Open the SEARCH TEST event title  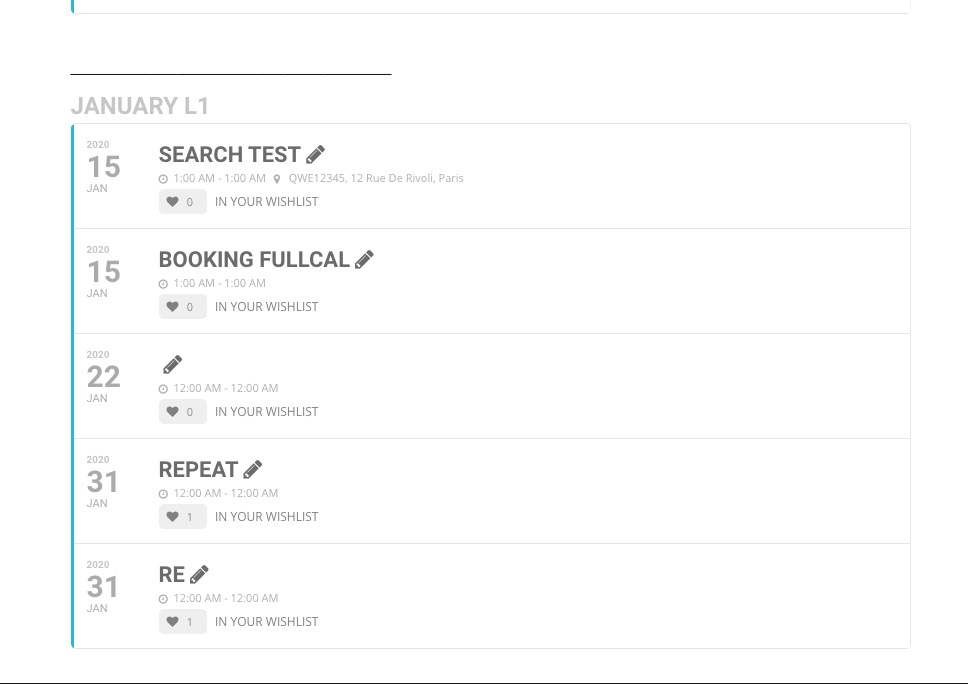point(229,155)
